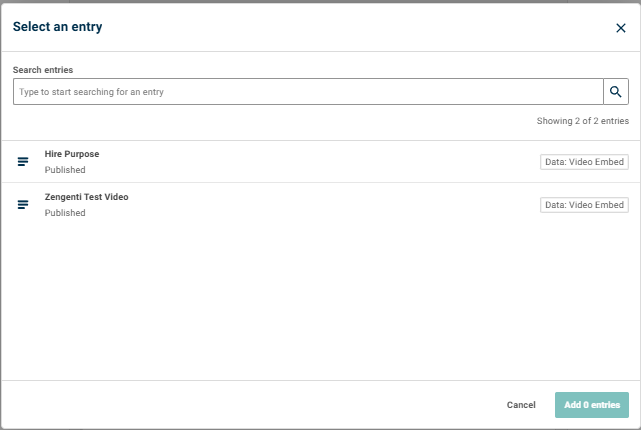641x430 pixels.
Task: Click the Hire Purpose entry type icon
Action: [23, 162]
